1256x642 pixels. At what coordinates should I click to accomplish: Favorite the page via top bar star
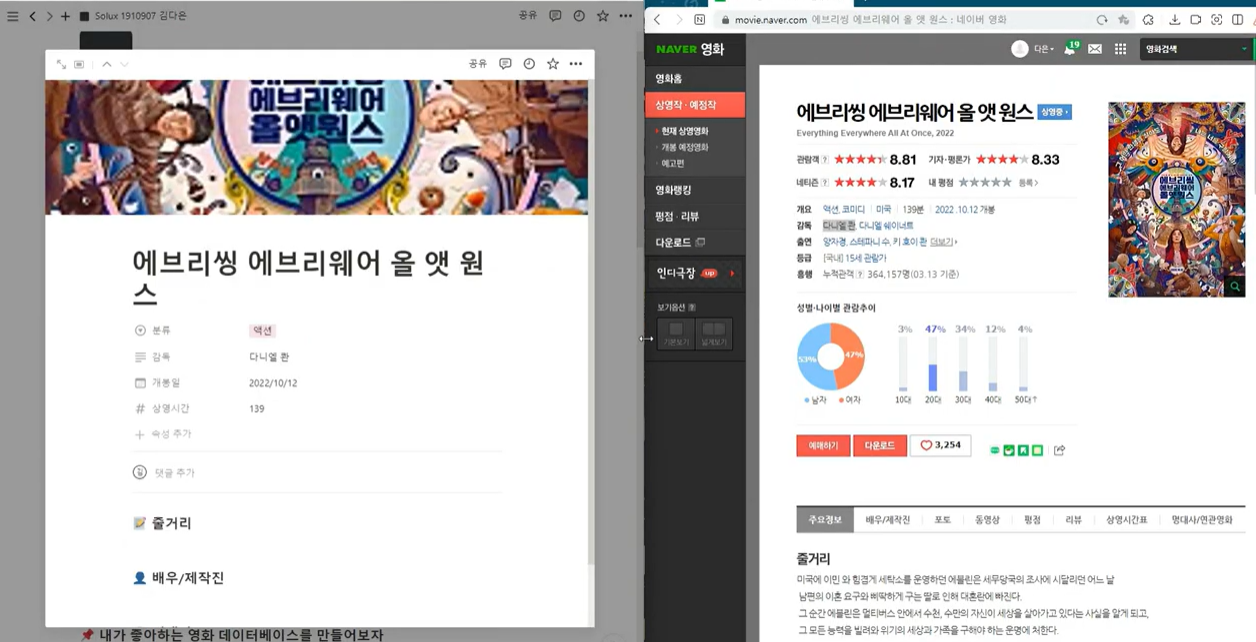coord(603,16)
